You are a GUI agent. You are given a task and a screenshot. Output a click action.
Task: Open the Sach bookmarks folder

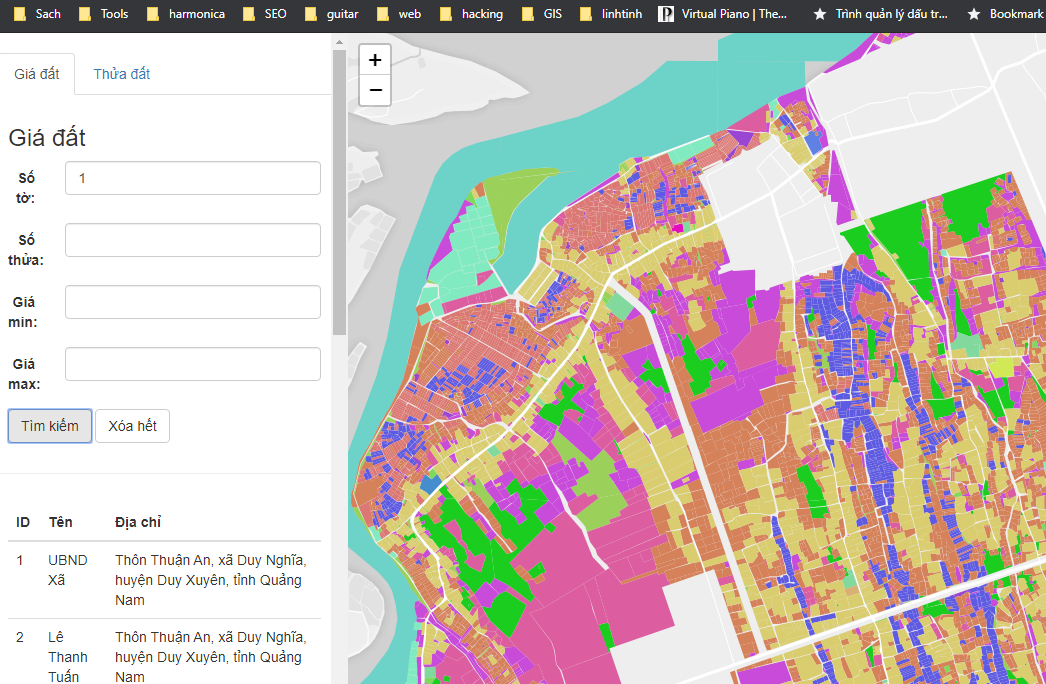click(x=38, y=14)
